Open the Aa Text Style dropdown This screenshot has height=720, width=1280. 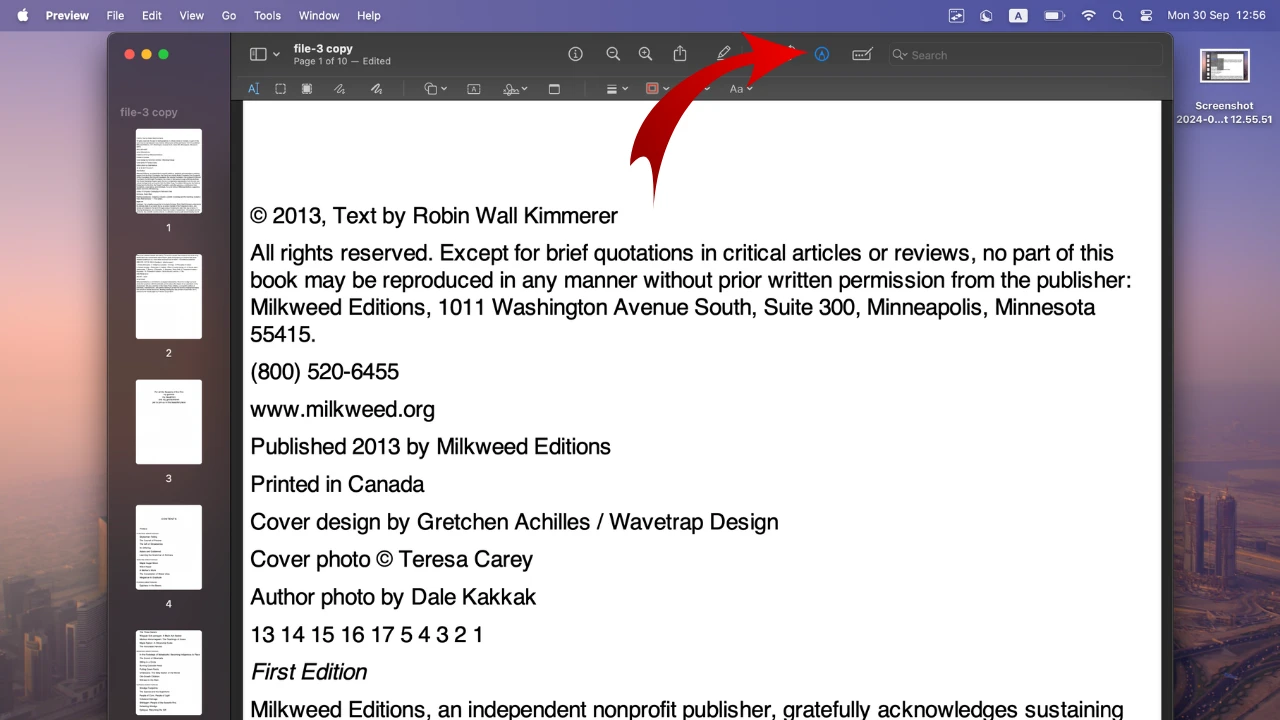740,88
